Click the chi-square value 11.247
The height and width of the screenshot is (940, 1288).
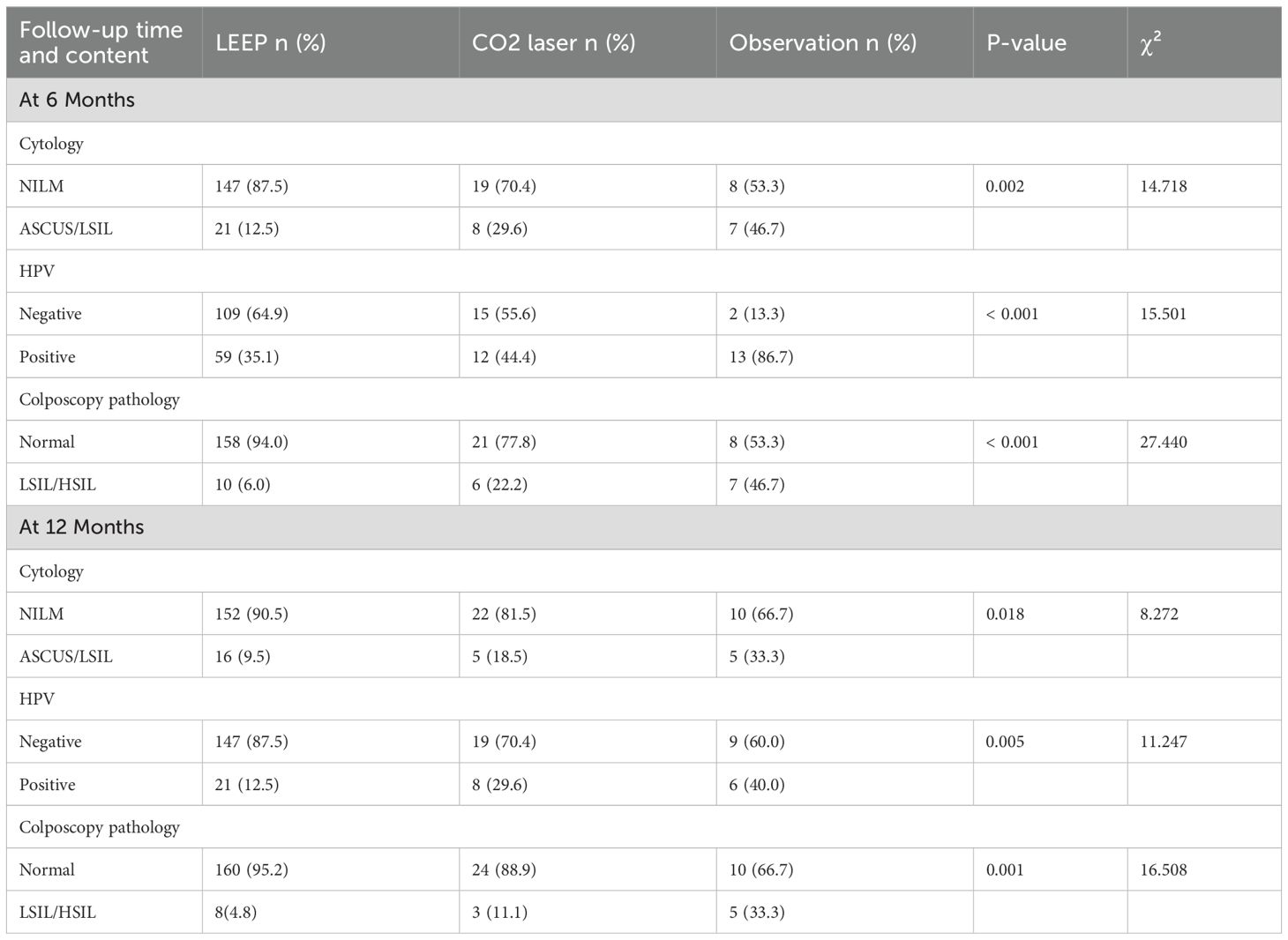pos(1164,742)
